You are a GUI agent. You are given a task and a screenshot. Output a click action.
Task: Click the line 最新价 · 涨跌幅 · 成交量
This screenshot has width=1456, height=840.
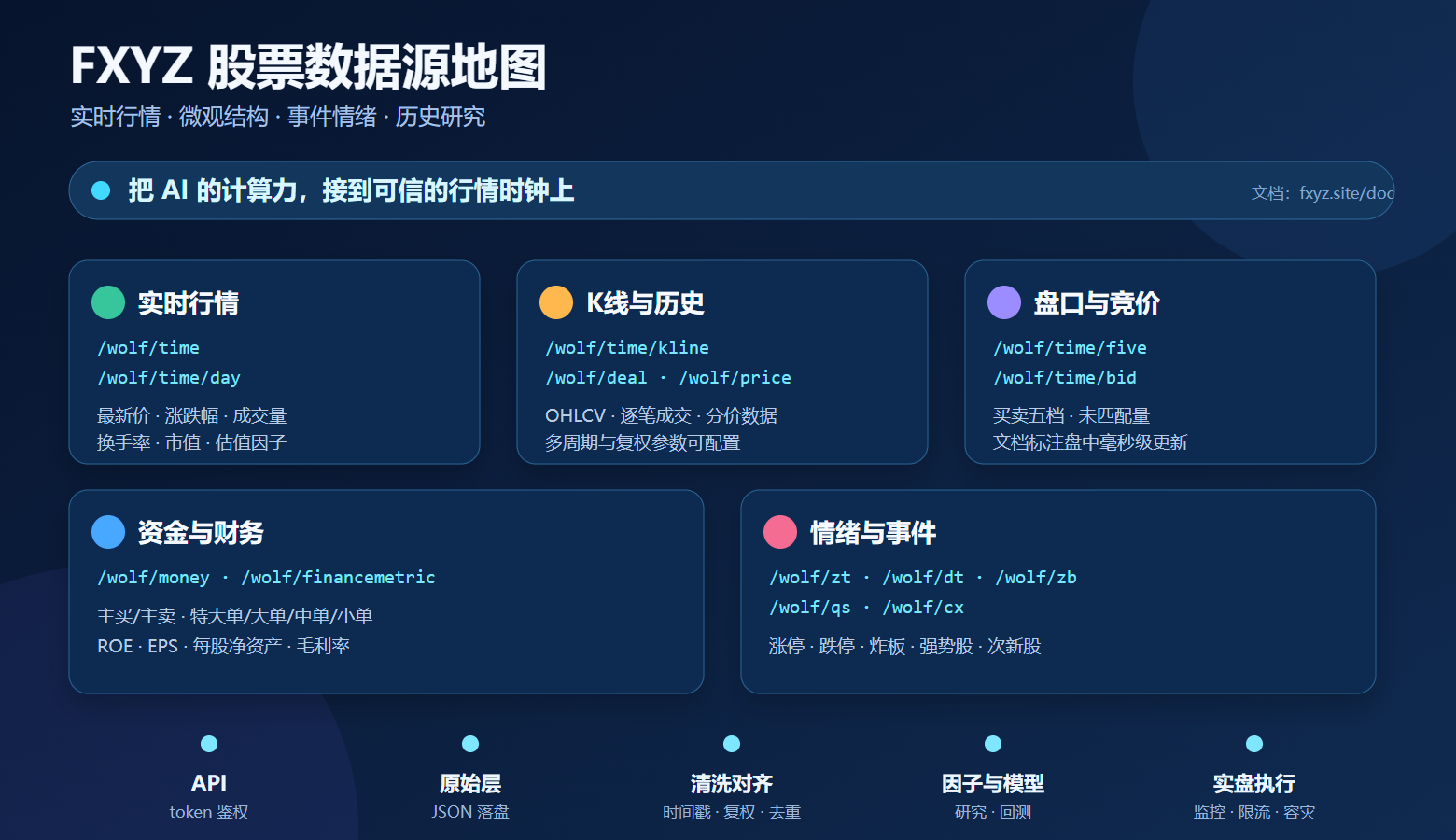(x=191, y=415)
